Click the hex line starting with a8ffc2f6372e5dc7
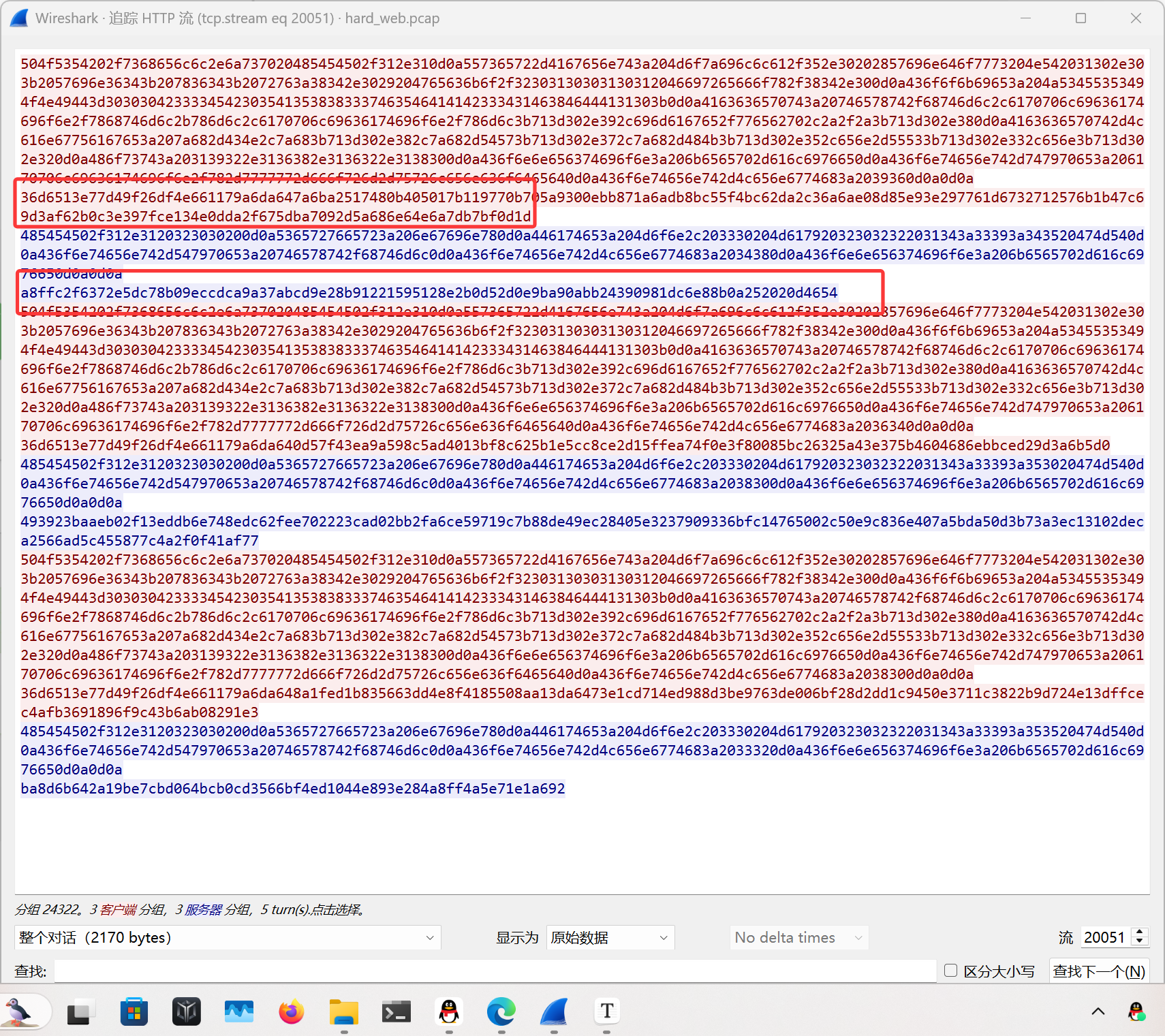Screen dimensions: 1165x1036 point(429,293)
